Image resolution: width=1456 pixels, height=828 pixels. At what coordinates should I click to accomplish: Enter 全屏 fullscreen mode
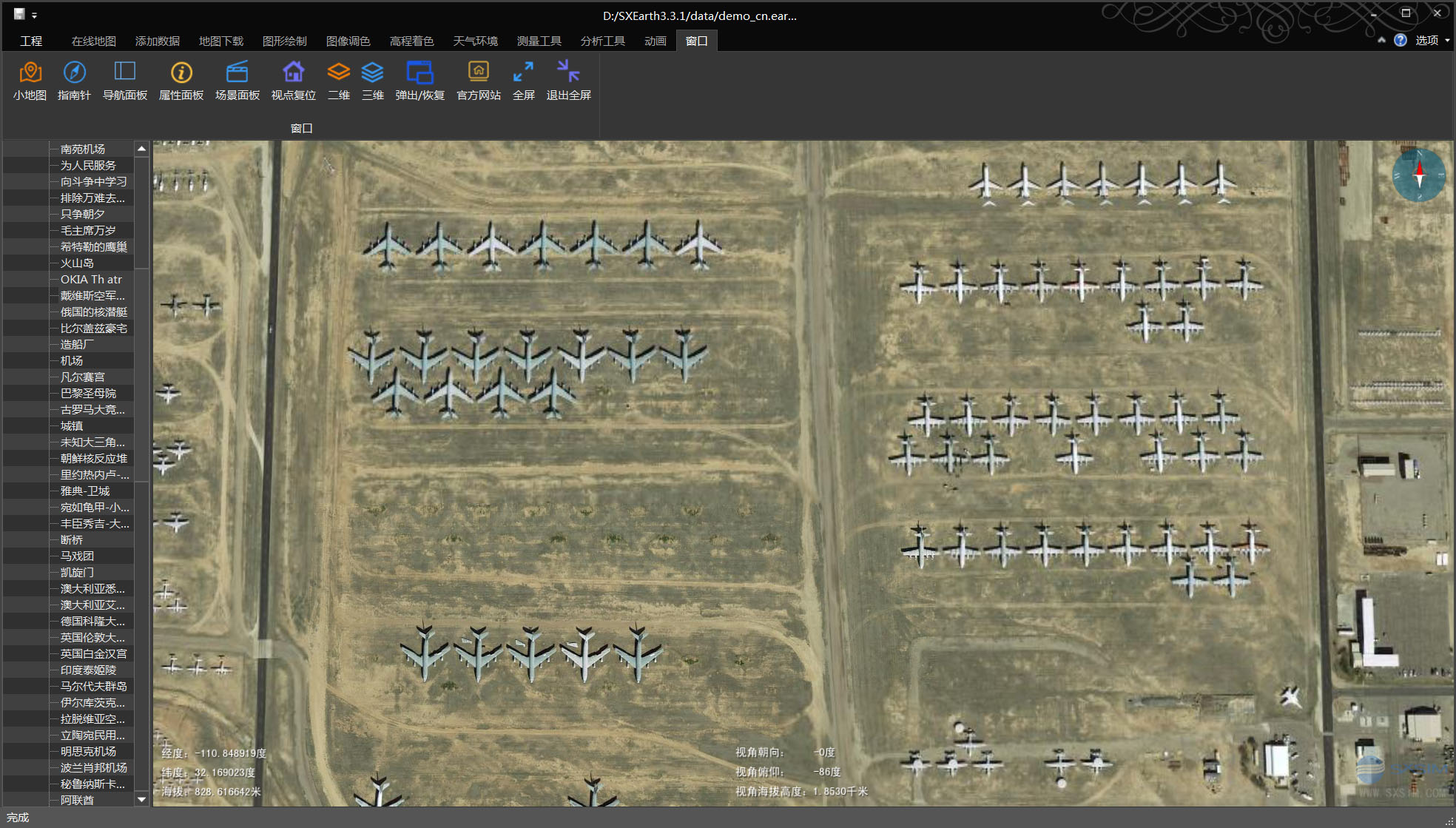523,80
